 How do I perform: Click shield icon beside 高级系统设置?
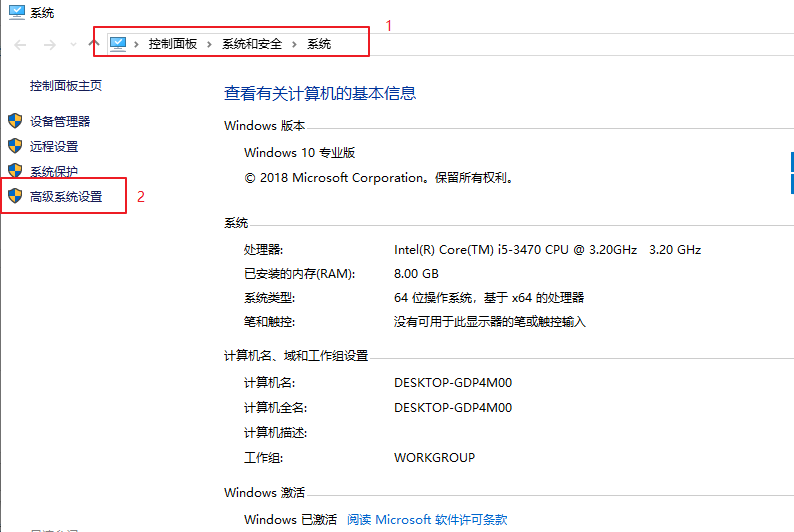[15, 195]
